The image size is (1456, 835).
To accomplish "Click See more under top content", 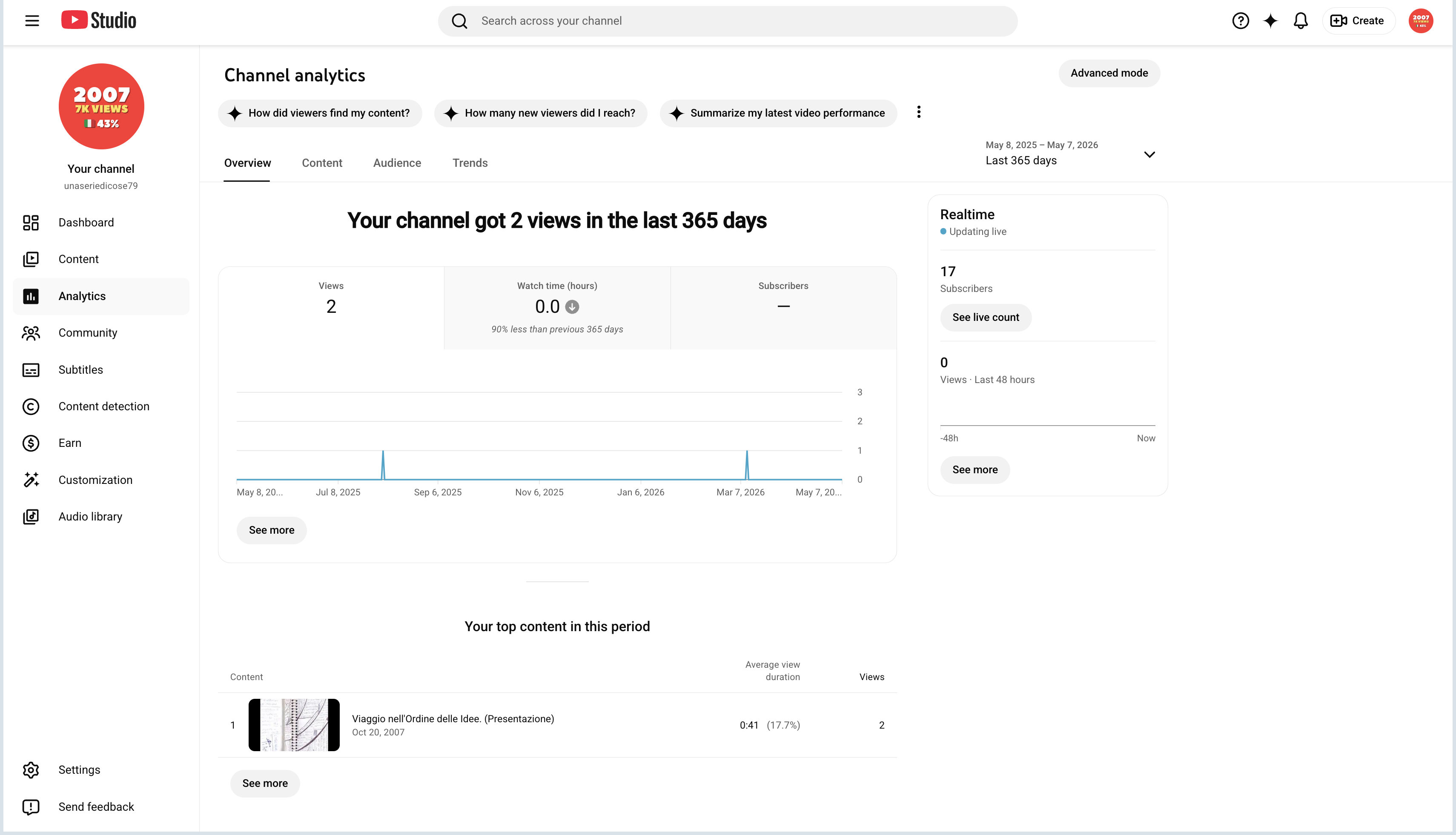I will tap(264, 784).
